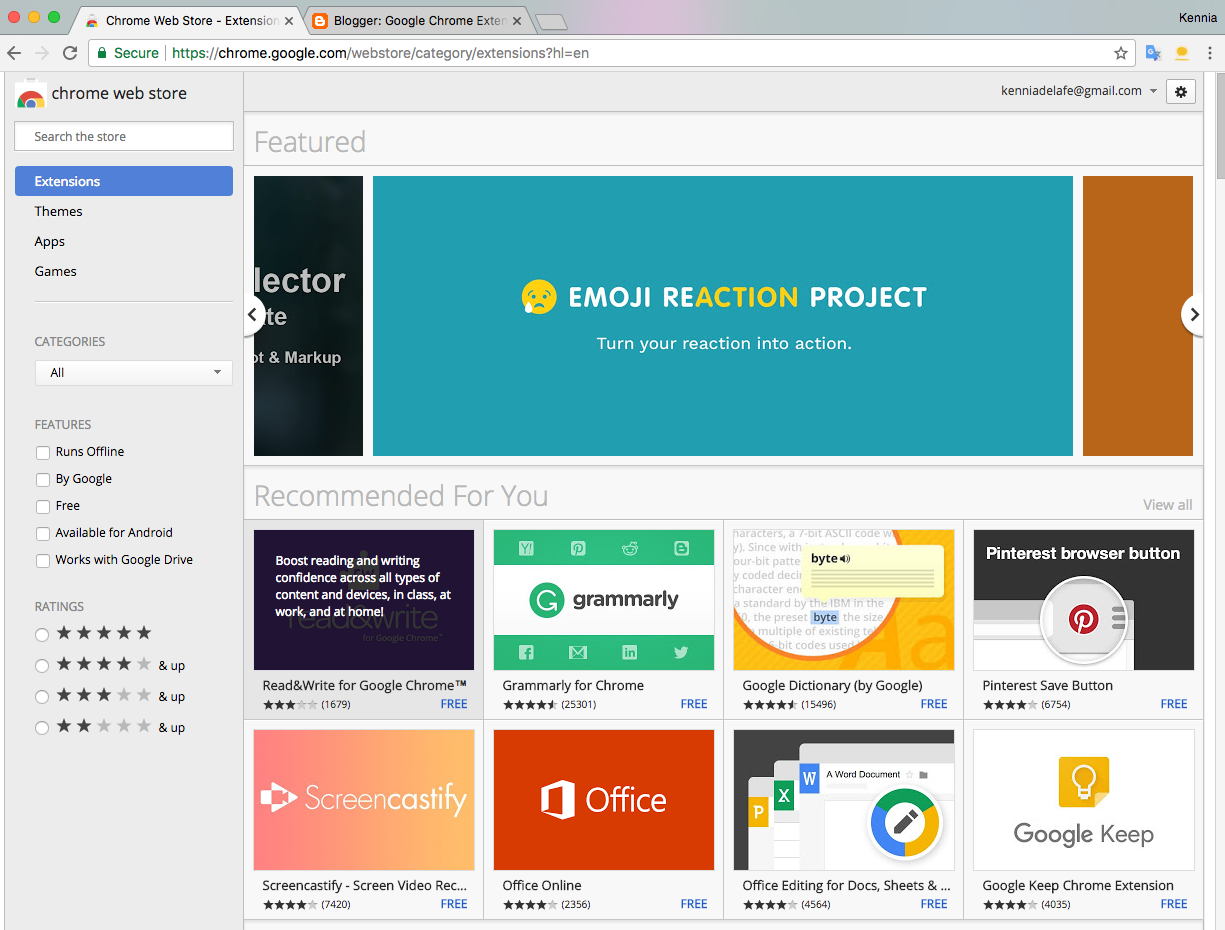Screen dimensions: 1225x930
Task: Select the five-star rating filter
Action: tap(42, 634)
